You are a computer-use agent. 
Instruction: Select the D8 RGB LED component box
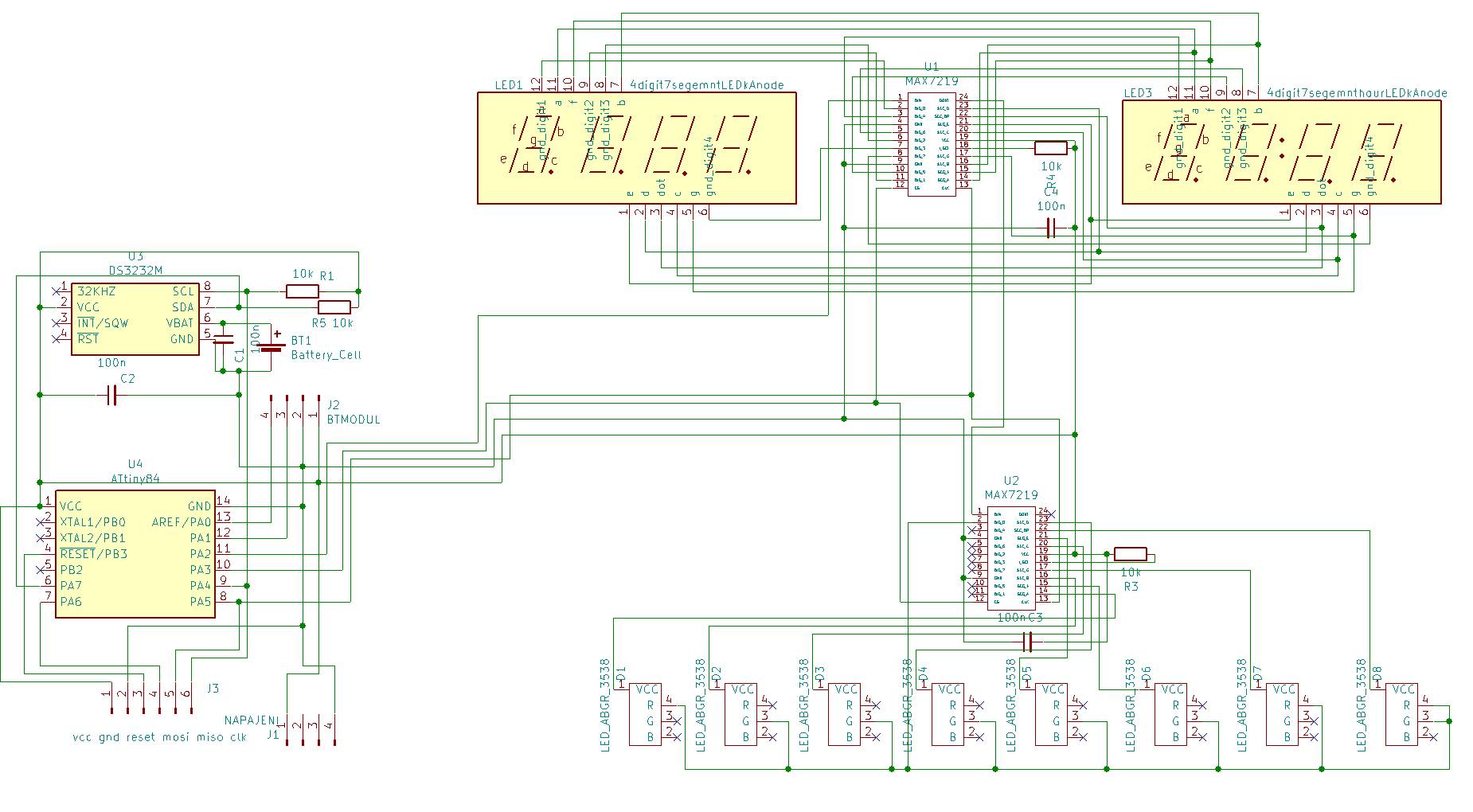[x=1401, y=712]
